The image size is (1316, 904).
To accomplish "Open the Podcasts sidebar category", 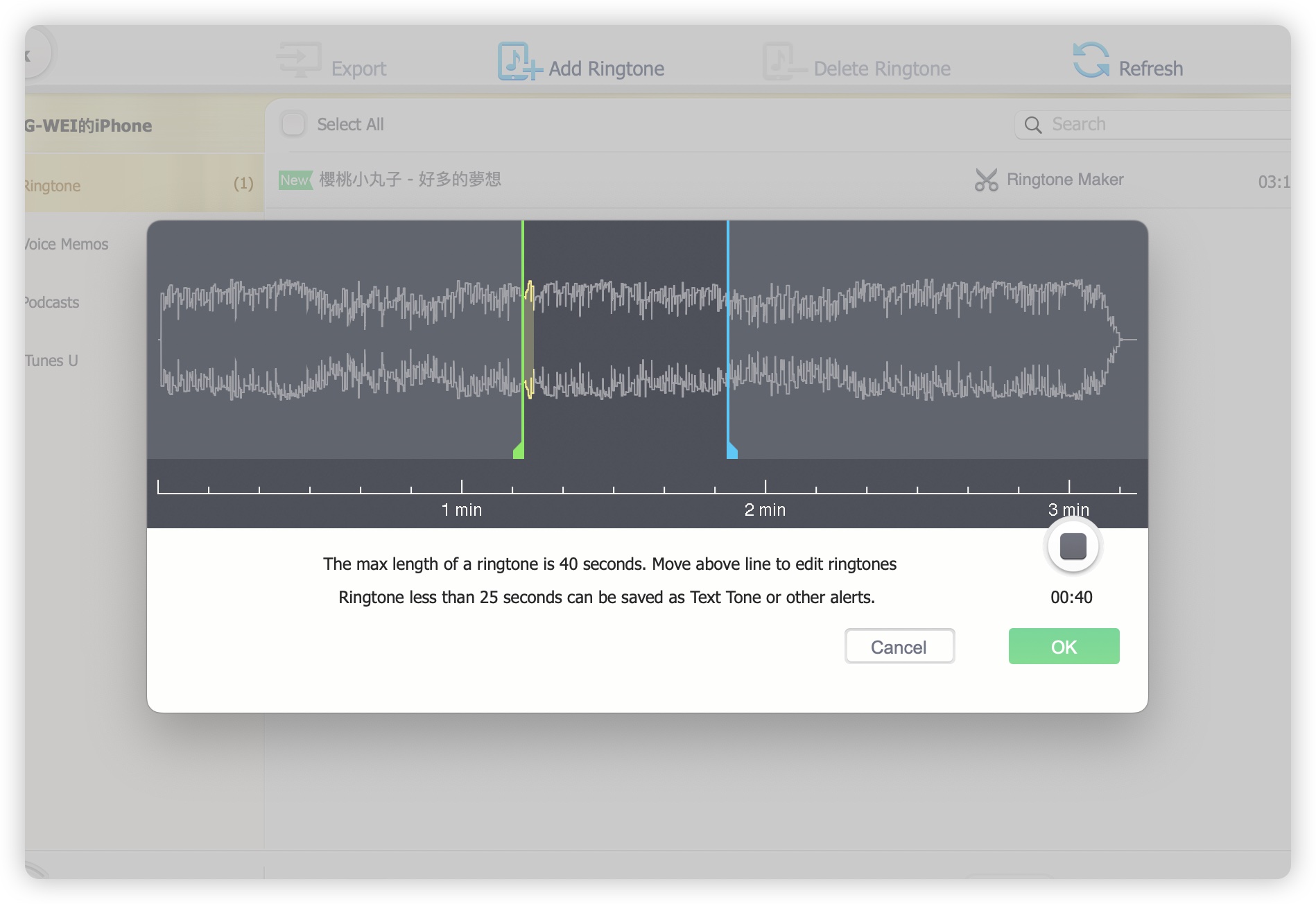I will click(x=52, y=302).
